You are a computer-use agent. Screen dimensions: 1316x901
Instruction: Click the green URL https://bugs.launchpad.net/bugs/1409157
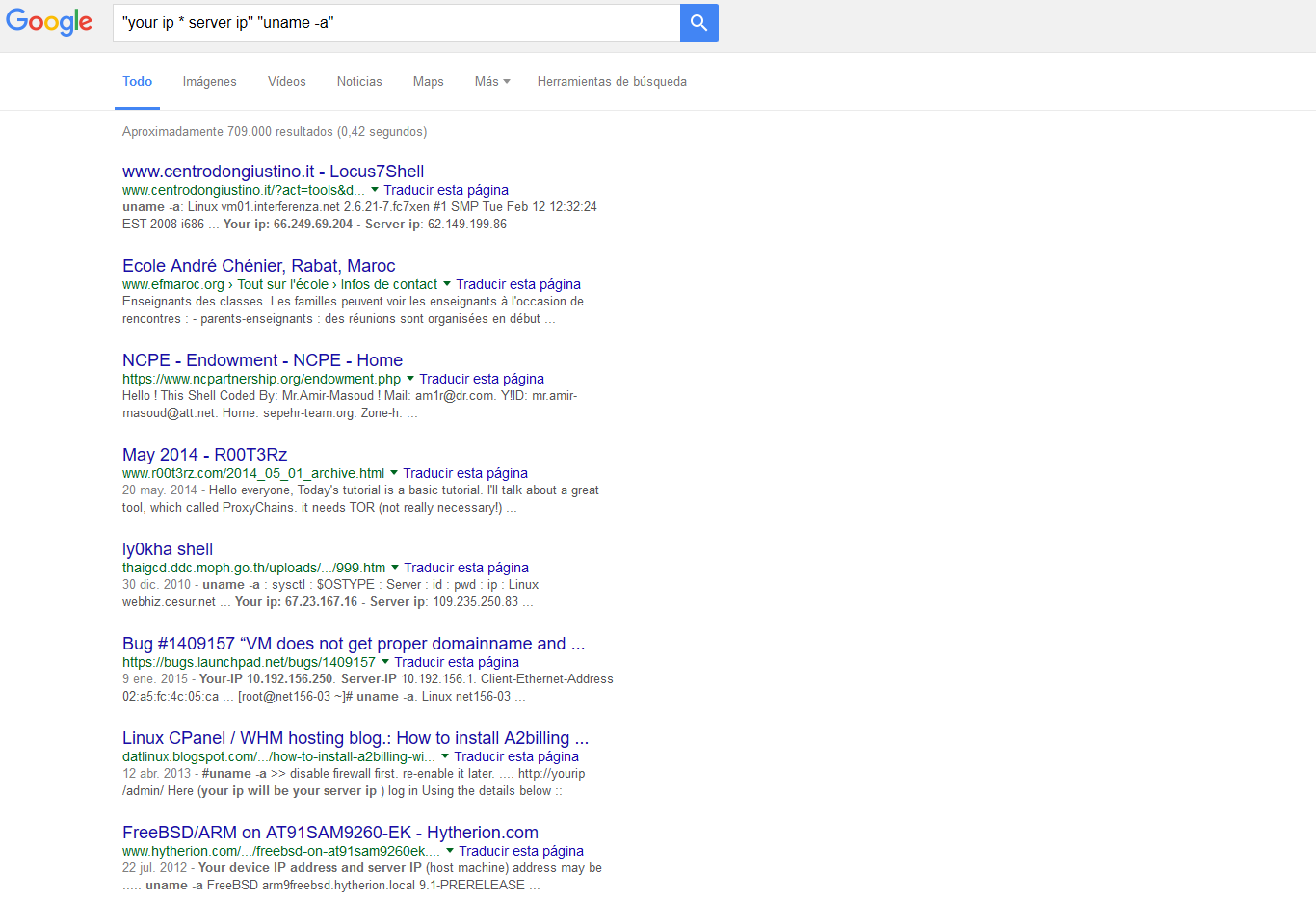(250, 662)
